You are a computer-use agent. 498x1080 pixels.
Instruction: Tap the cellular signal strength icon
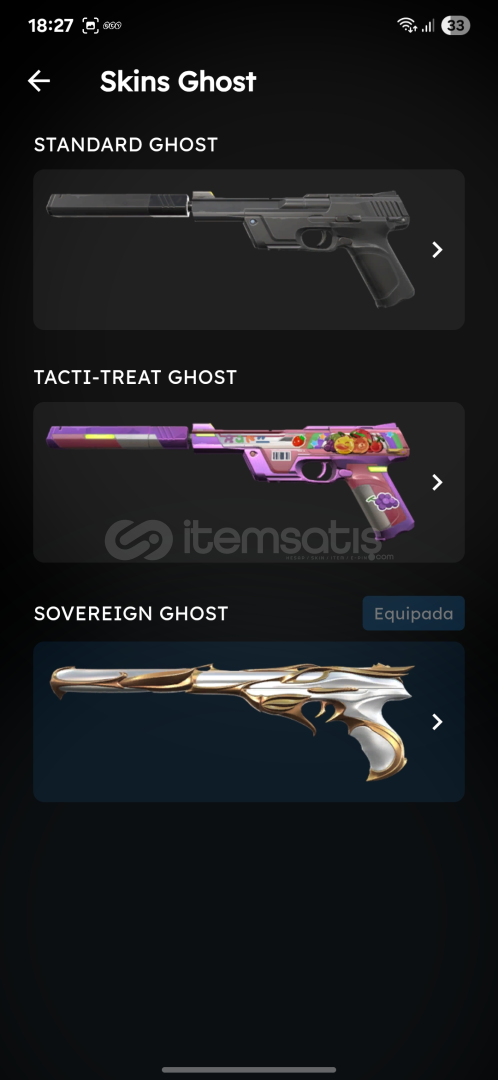[428, 25]
